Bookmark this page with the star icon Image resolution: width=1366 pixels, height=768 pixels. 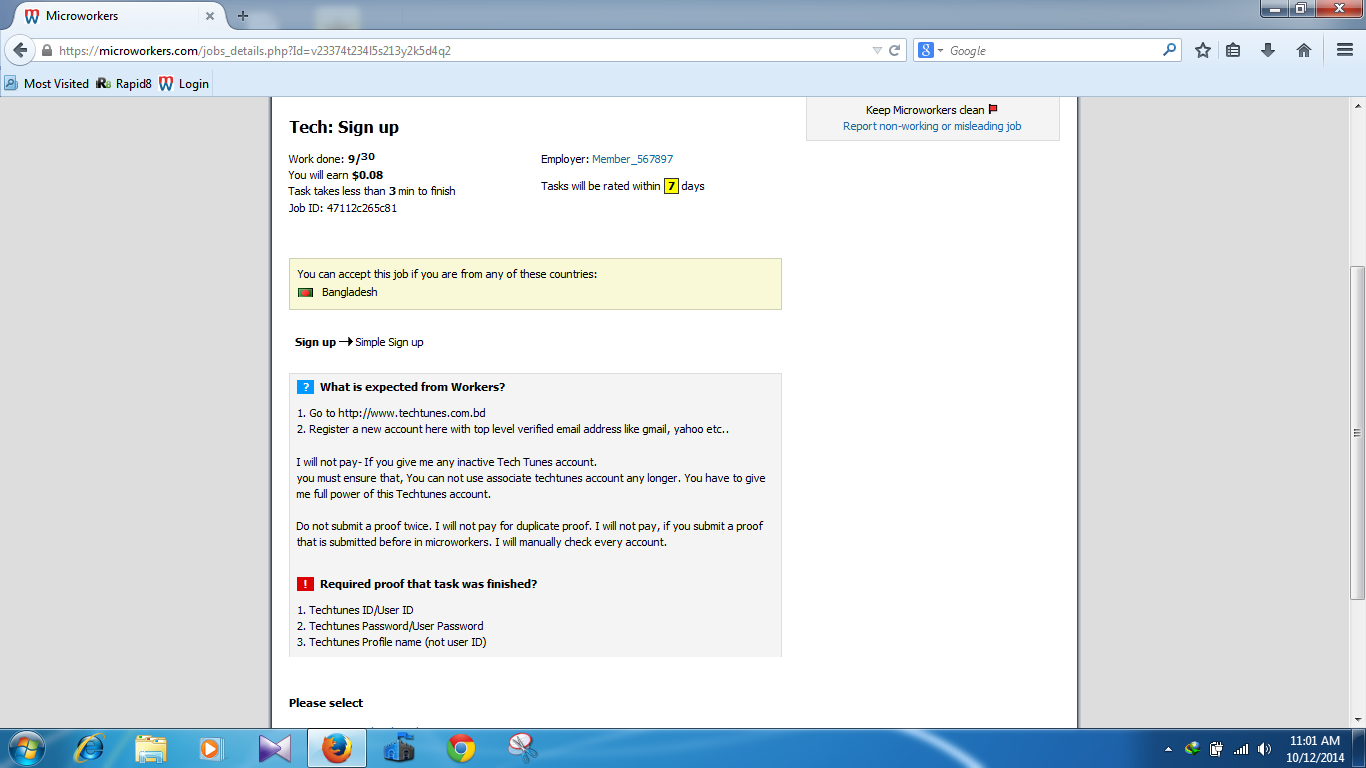tap(1203, 50)
